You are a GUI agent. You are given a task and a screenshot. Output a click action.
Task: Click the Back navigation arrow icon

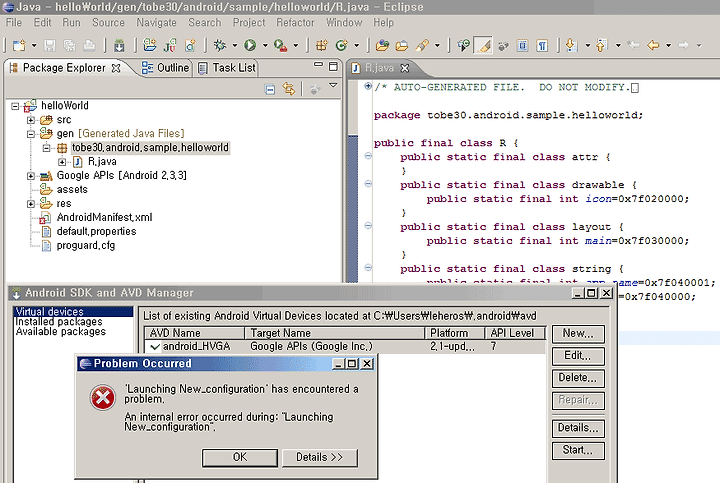coord(653,45)
